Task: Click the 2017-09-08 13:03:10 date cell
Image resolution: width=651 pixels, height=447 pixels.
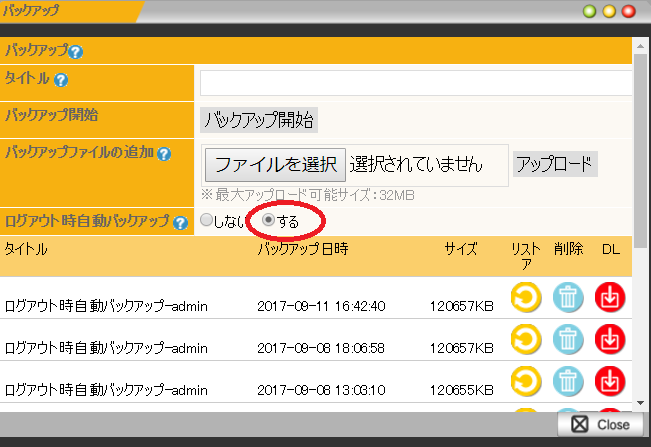Action: click(321, 391)
